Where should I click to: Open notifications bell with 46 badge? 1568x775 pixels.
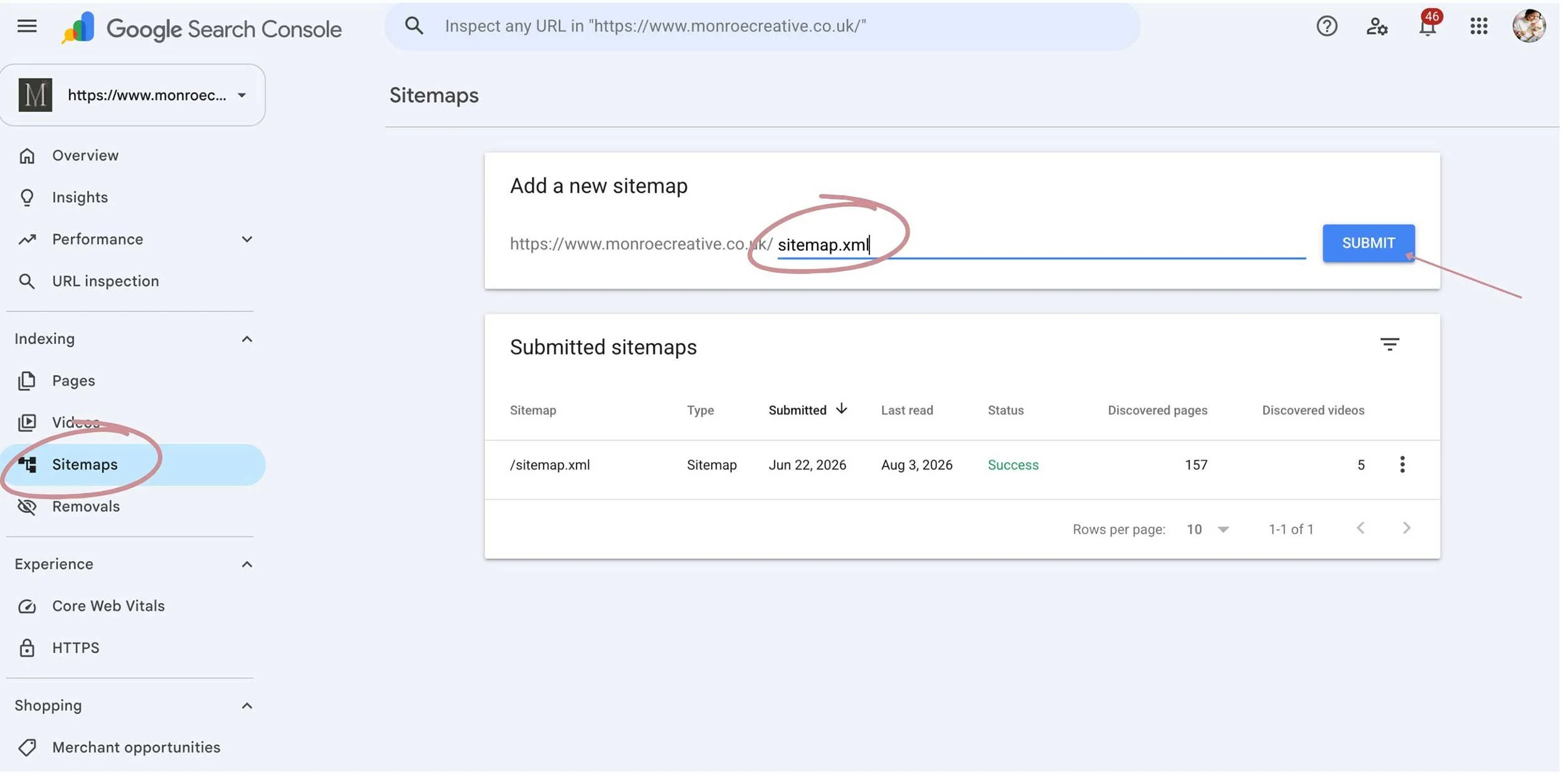tap(1428, 26)
